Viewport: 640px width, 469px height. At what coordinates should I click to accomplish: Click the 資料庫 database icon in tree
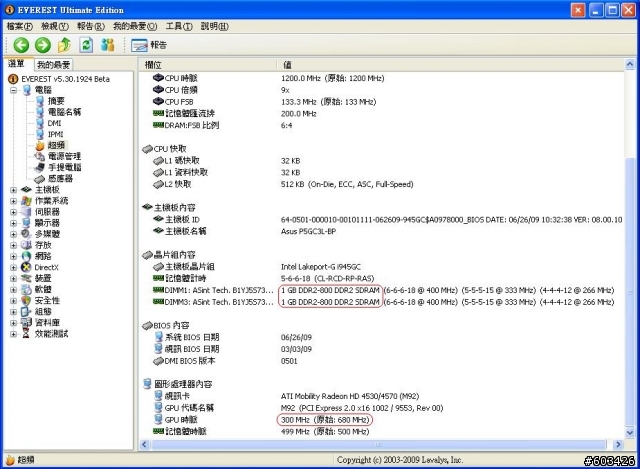pos(26,322)
